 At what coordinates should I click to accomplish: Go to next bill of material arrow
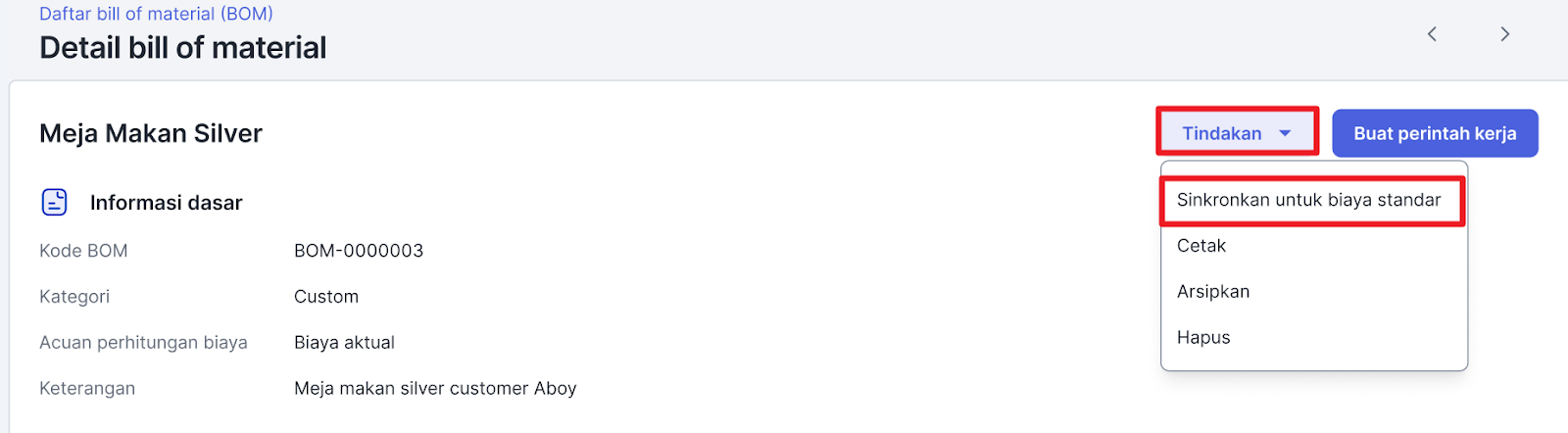pos(1504,34)
